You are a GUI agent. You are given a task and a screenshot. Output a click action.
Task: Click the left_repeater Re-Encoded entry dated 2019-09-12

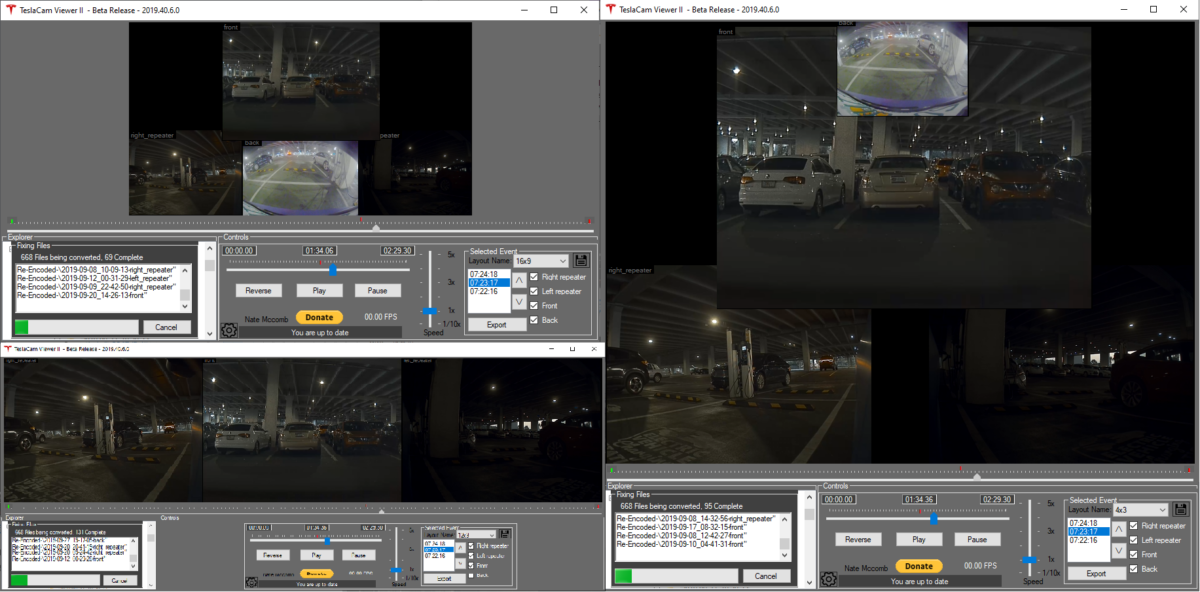[96, 278]
